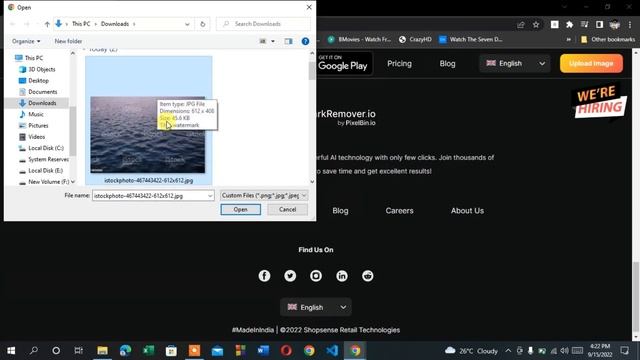Change view mode icon in dialog
Screen dimensions: 640x360
click(263, 41)
